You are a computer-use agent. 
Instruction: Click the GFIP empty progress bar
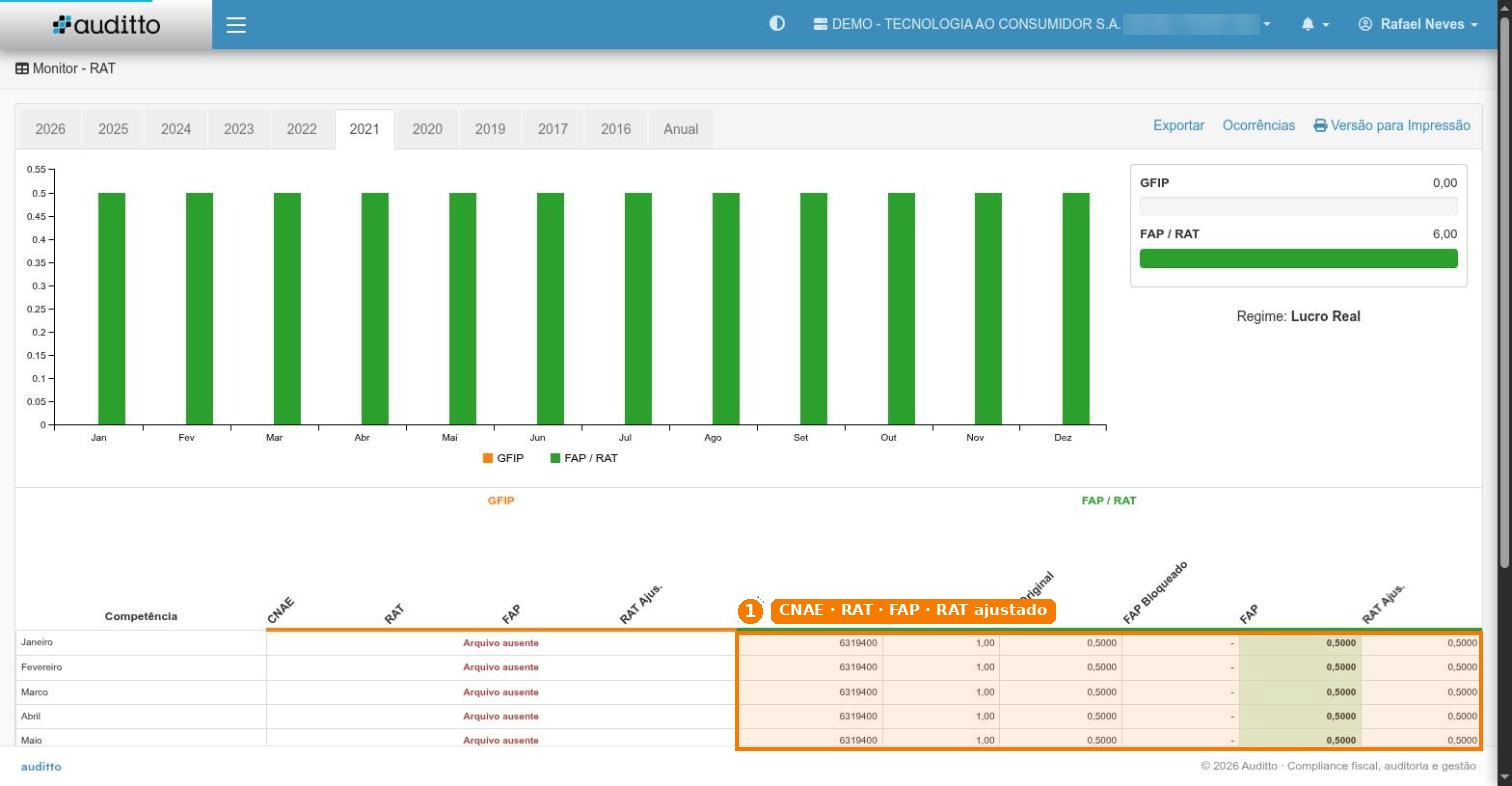1299,206
